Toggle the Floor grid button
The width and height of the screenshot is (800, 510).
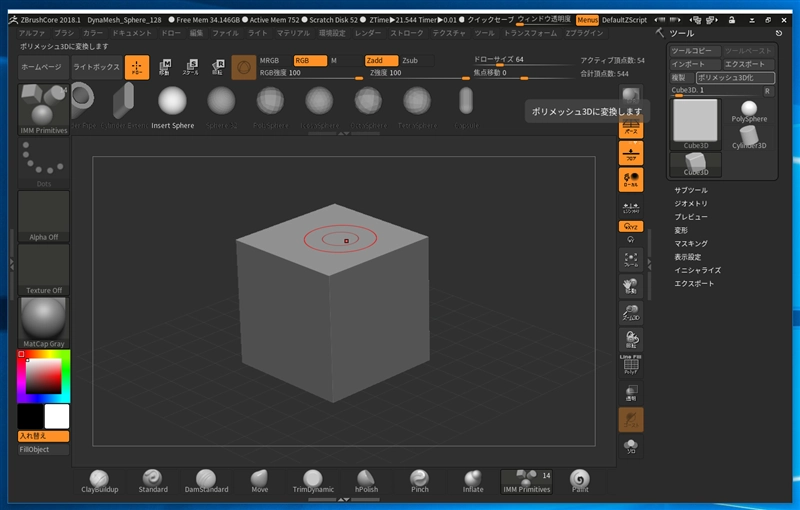tap(631, 153)
